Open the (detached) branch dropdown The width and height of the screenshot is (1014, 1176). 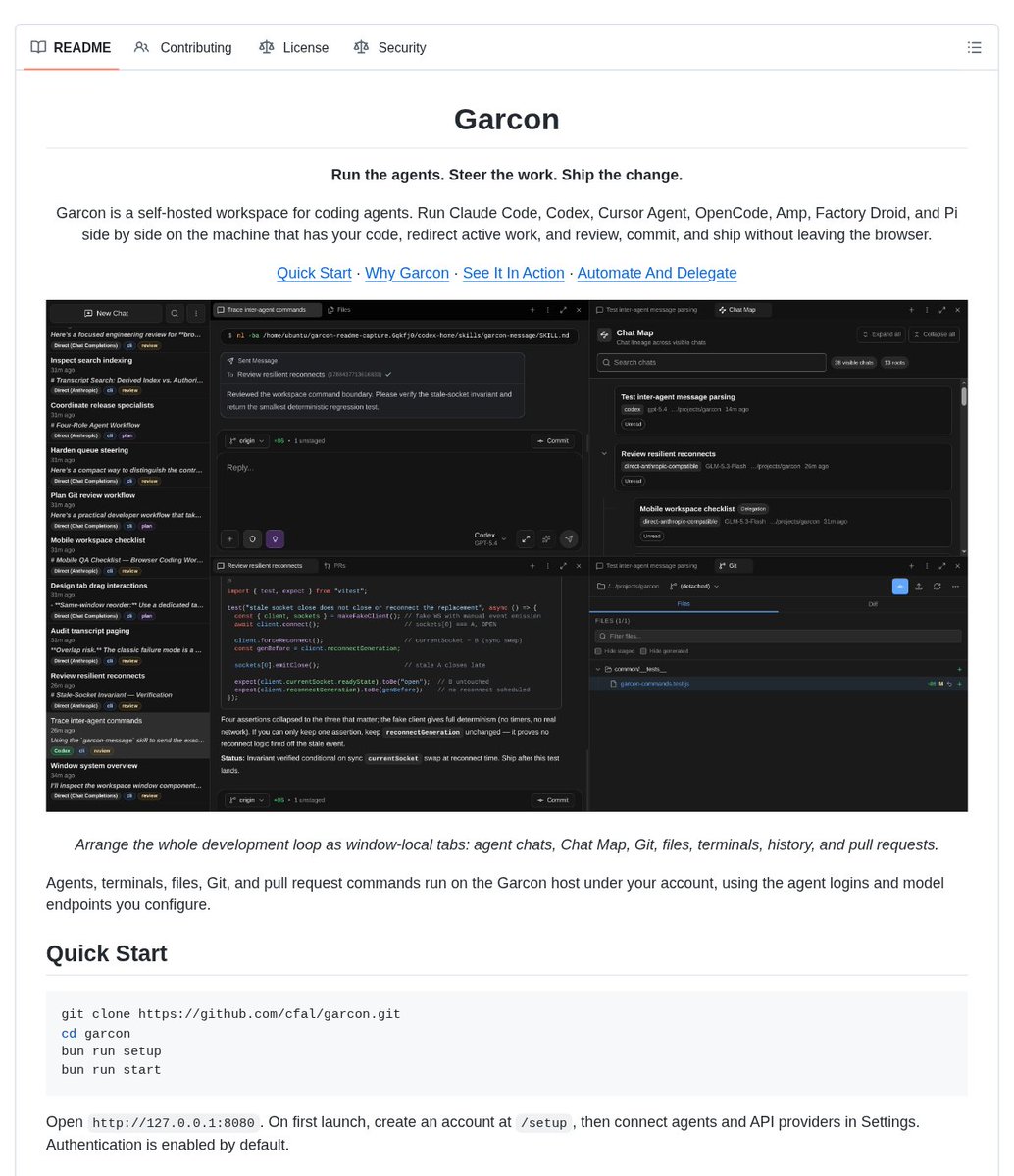[x=694, y=587]
